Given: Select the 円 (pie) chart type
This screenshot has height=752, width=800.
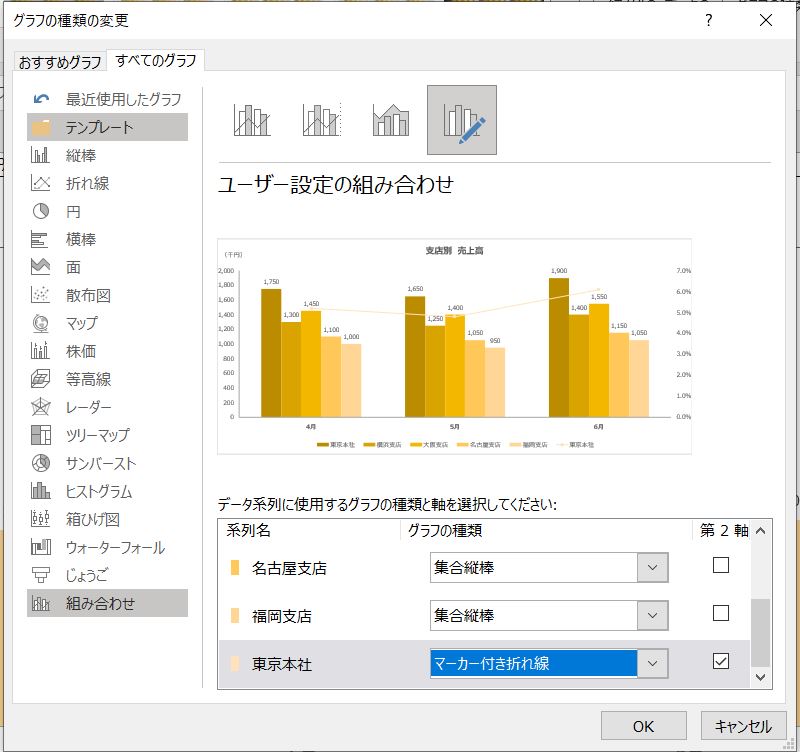Looking at the screenshot, I should [x=73, y=212].
